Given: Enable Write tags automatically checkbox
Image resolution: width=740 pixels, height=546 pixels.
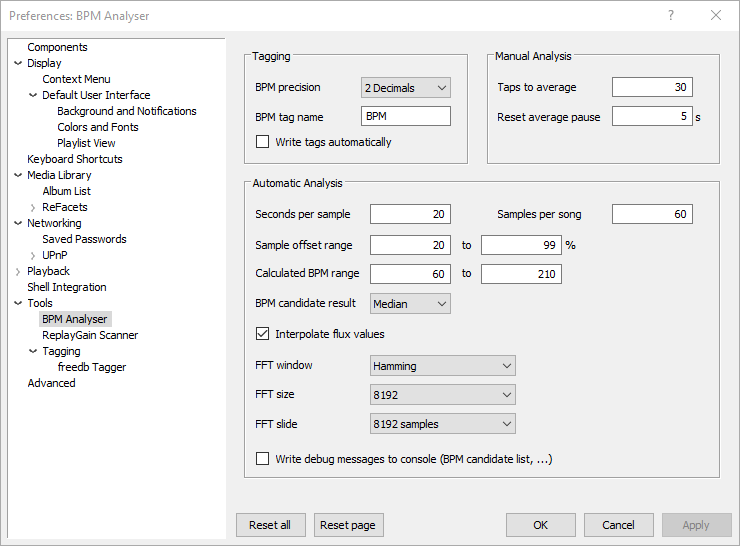Looking at the screenshot, I should point(263,142).
